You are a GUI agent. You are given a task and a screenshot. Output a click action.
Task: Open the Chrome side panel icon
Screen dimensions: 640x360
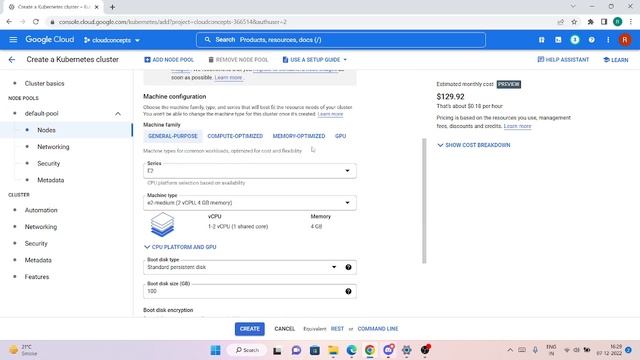point(604,22)
